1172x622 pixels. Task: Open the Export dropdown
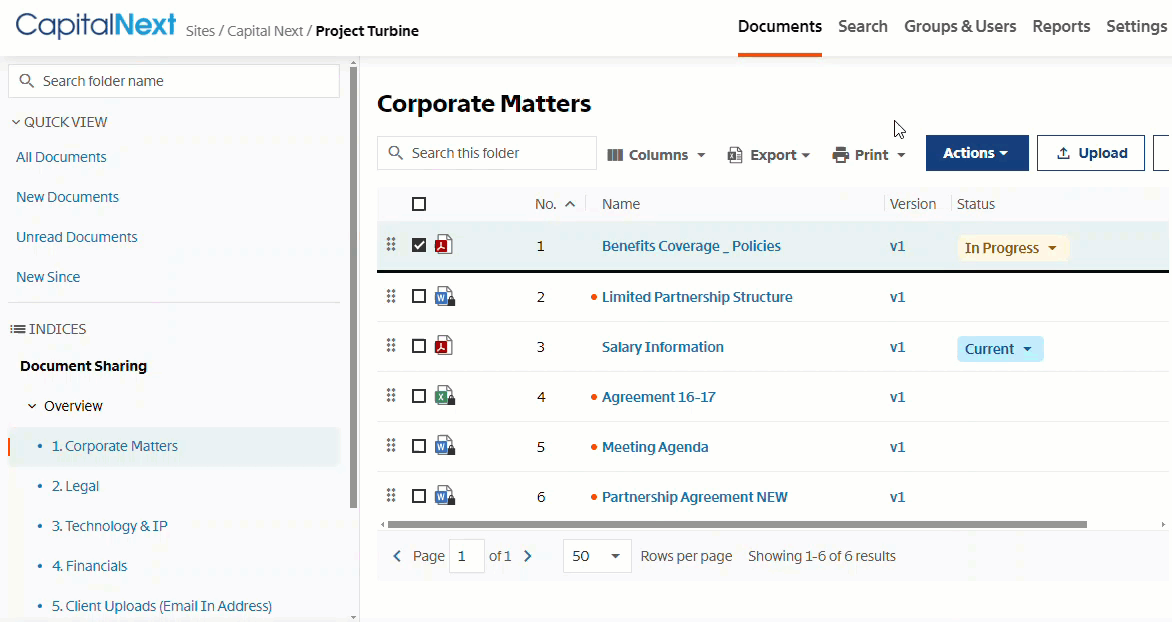pos(769,155)
